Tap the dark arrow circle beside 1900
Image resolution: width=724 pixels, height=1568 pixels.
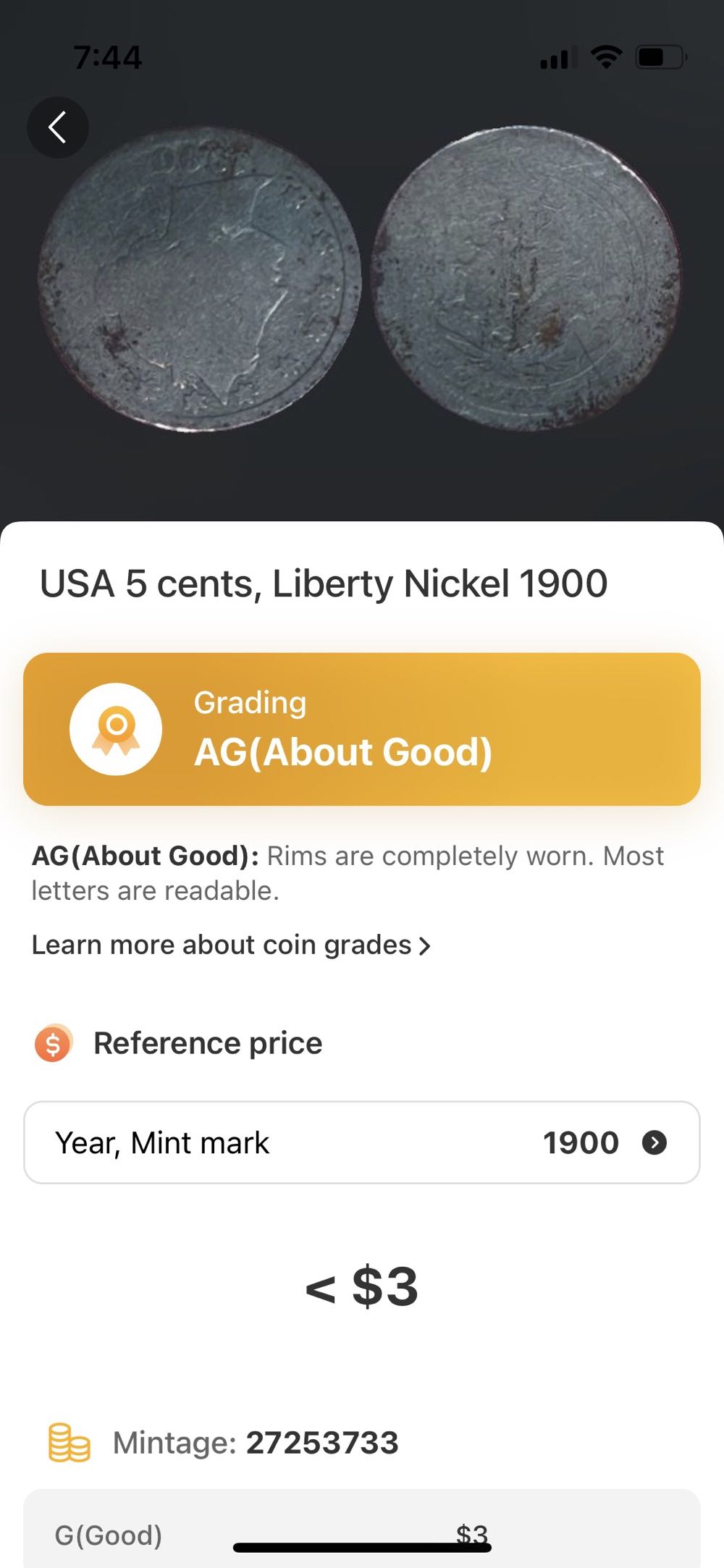(x=654, y=1142)
